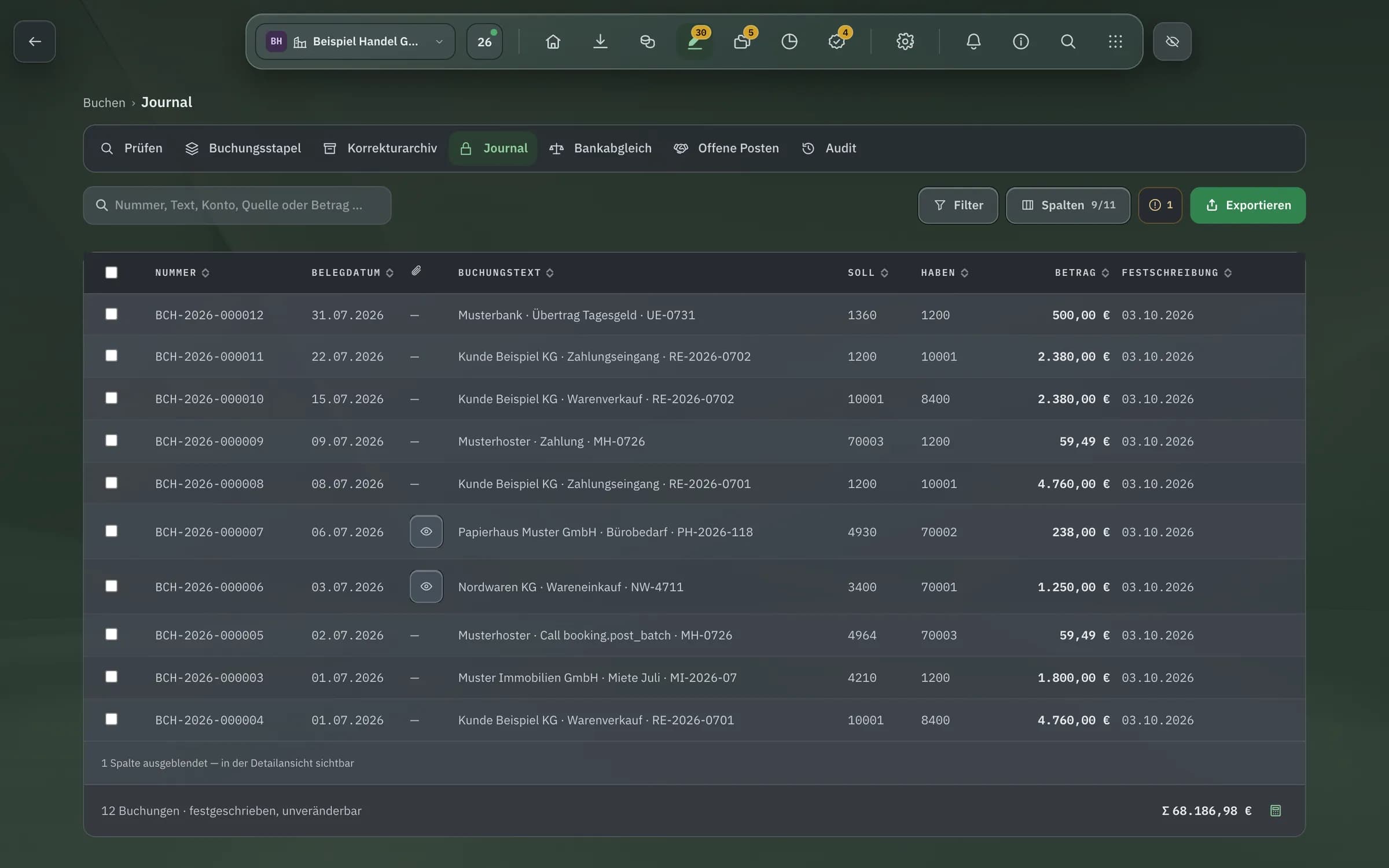Open the Offene Posten tab
Screen dimensions: 1389x868
726,149
